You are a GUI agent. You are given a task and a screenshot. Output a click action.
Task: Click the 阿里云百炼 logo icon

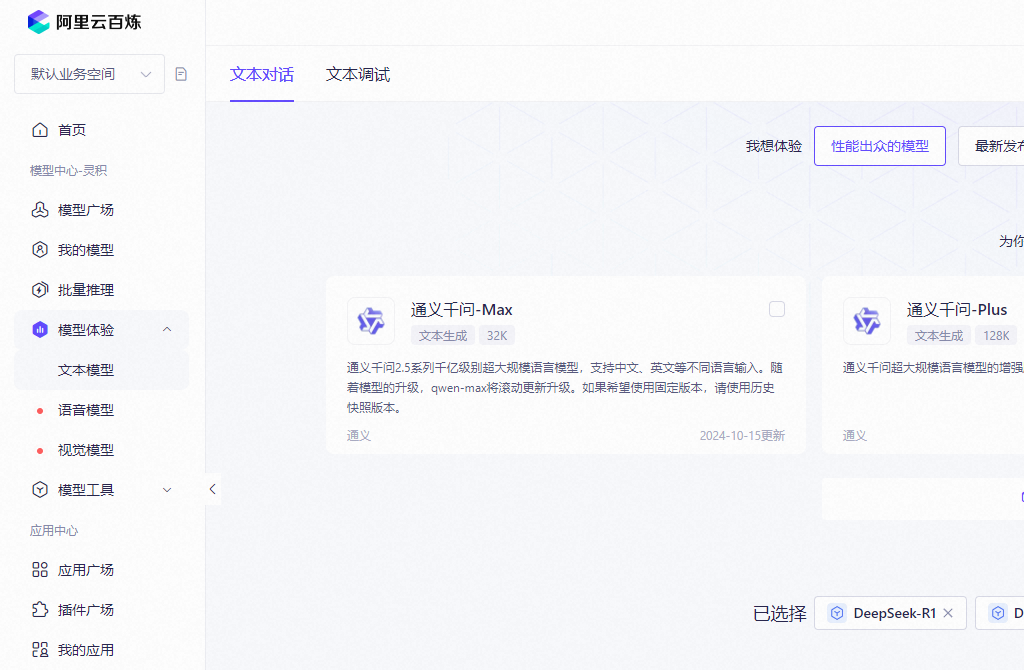click(x=39, y=22)
